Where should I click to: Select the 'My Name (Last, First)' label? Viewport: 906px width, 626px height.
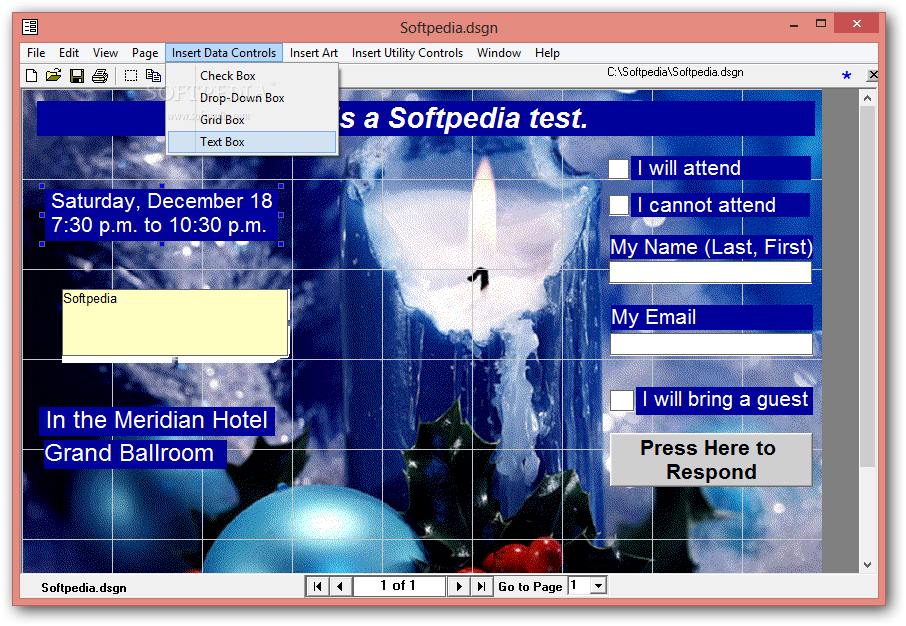(x=711, y=247)
